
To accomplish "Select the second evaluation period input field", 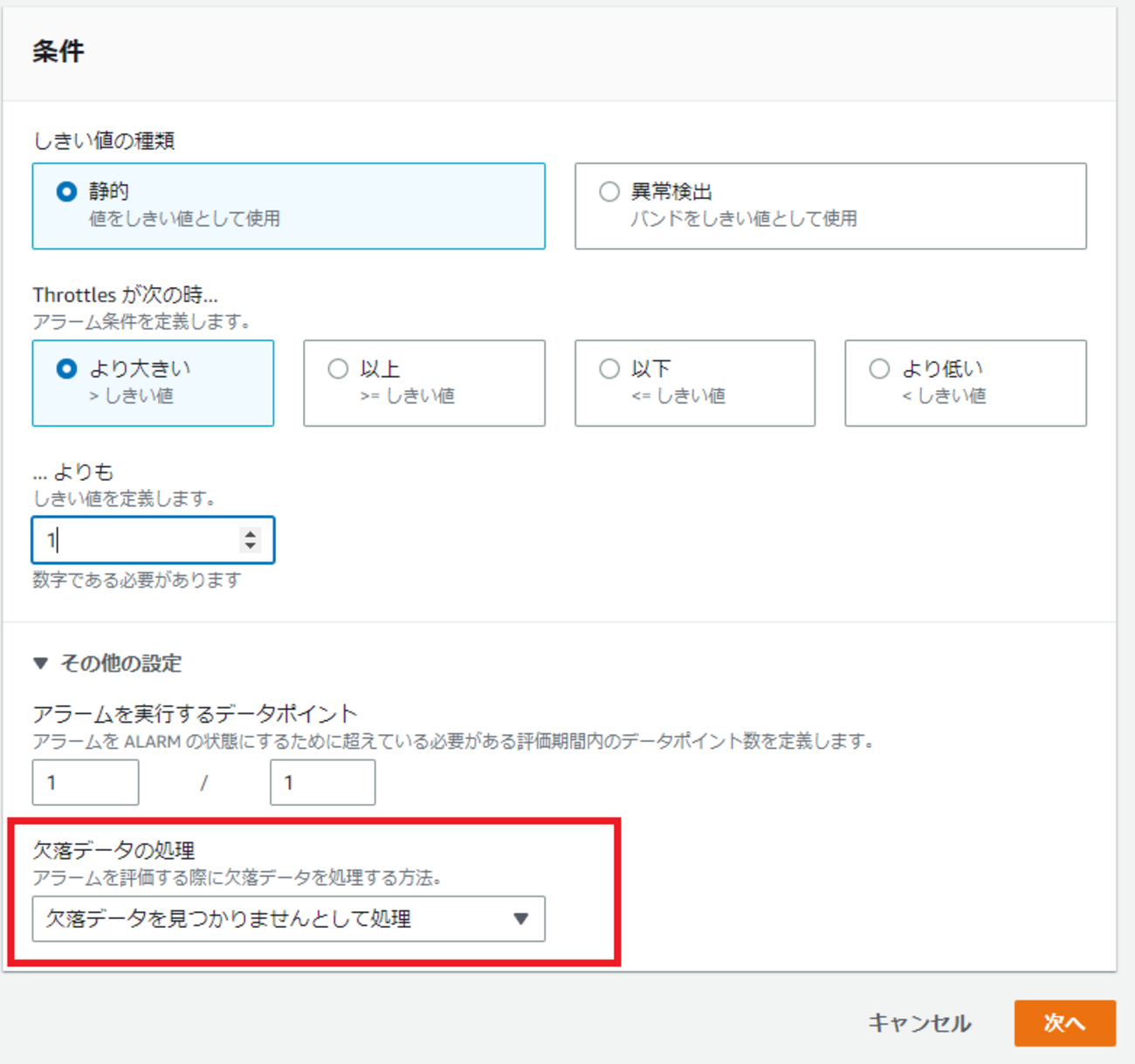I will (322, 782).
